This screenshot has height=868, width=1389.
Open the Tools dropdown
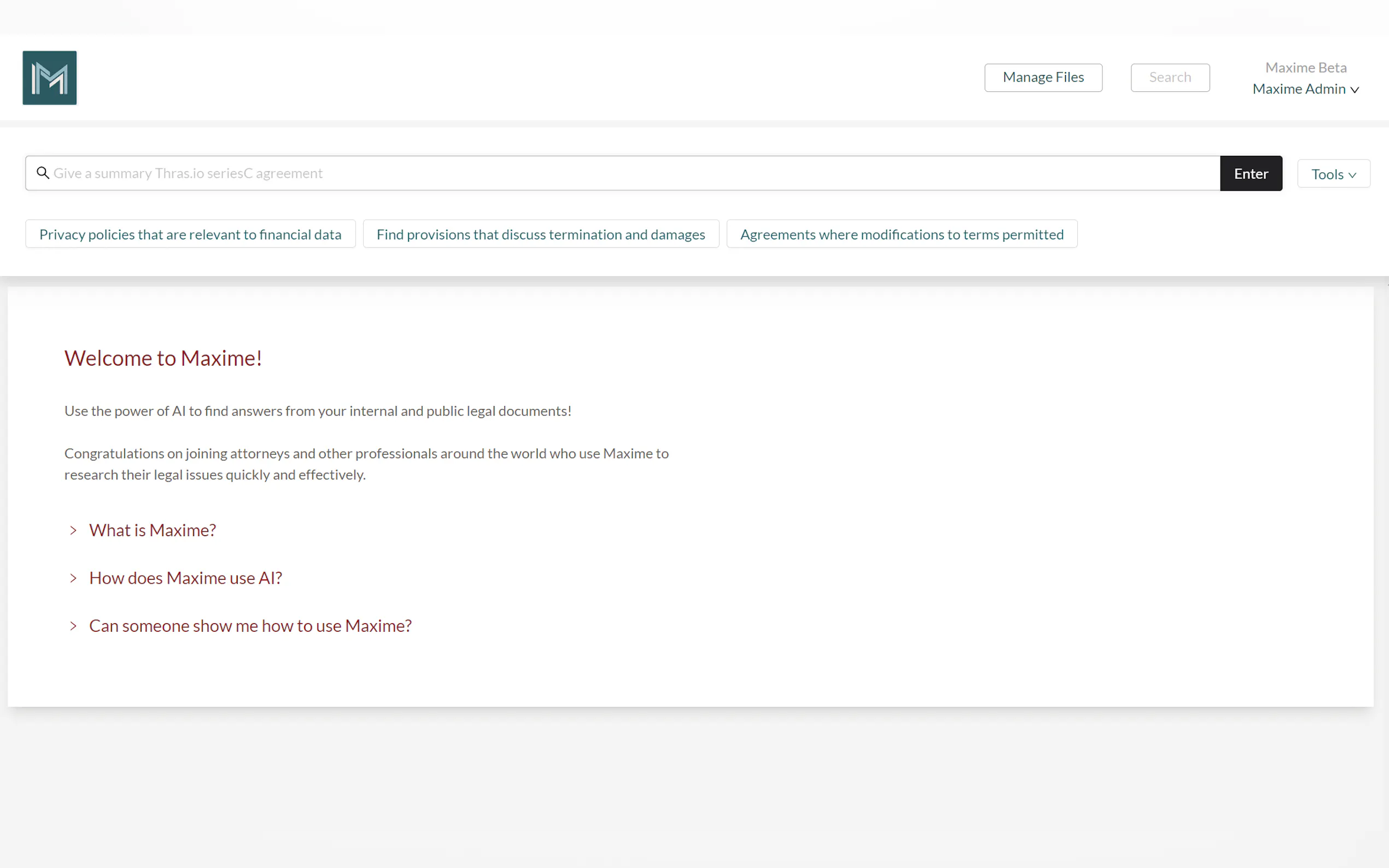pyautogui.click(x=1333, y=173)
